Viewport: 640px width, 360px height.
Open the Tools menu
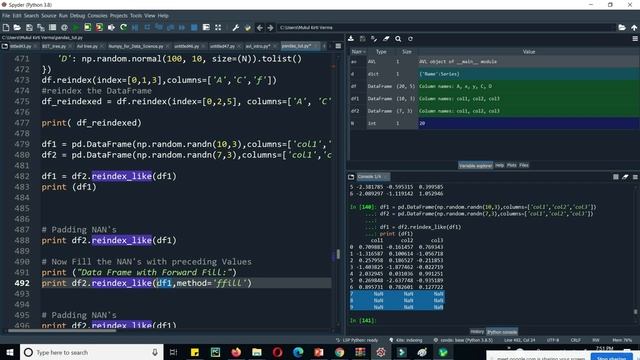click(x=136, y=16)
